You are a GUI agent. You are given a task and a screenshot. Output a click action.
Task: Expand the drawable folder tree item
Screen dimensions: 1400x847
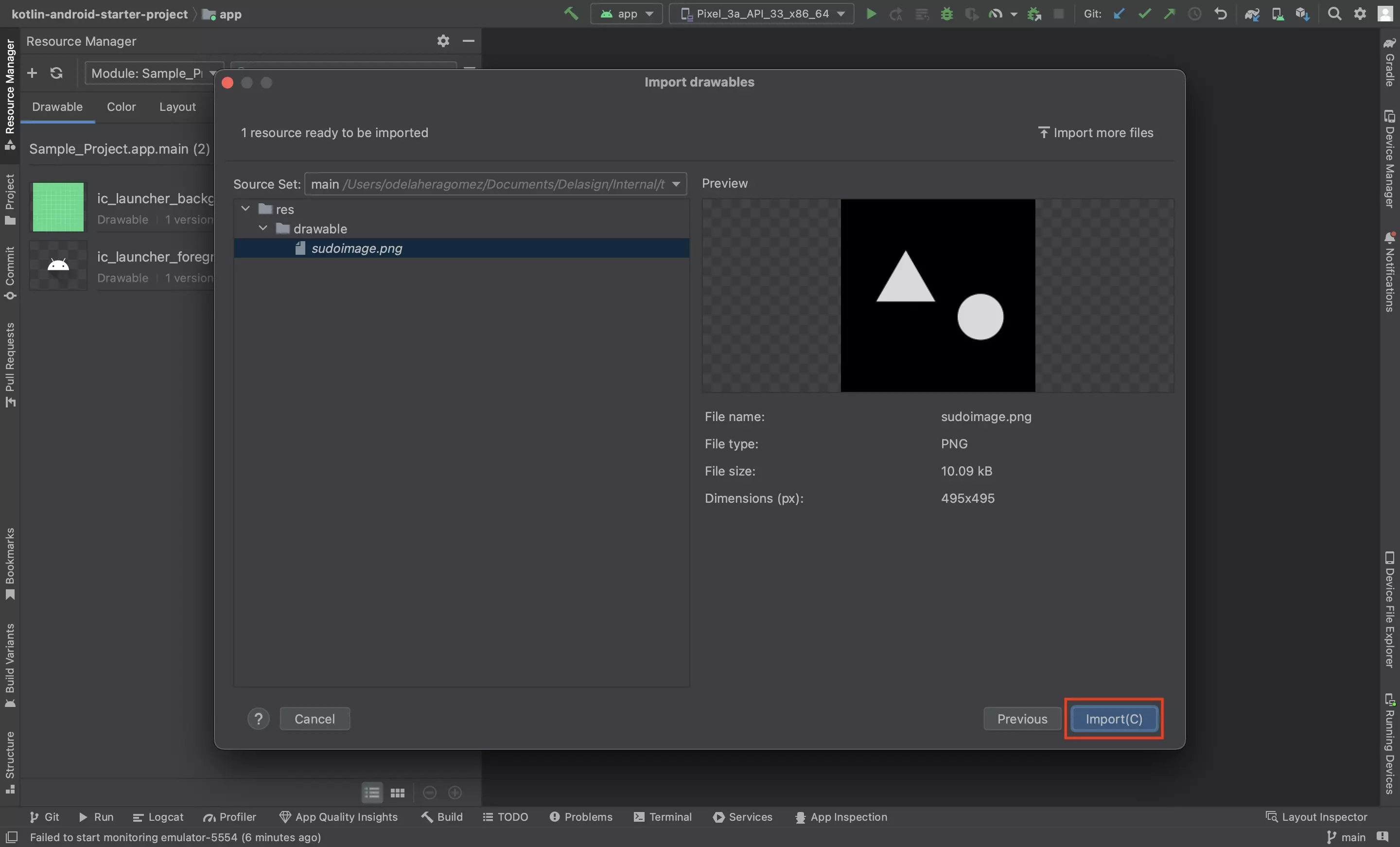point(262,228)
